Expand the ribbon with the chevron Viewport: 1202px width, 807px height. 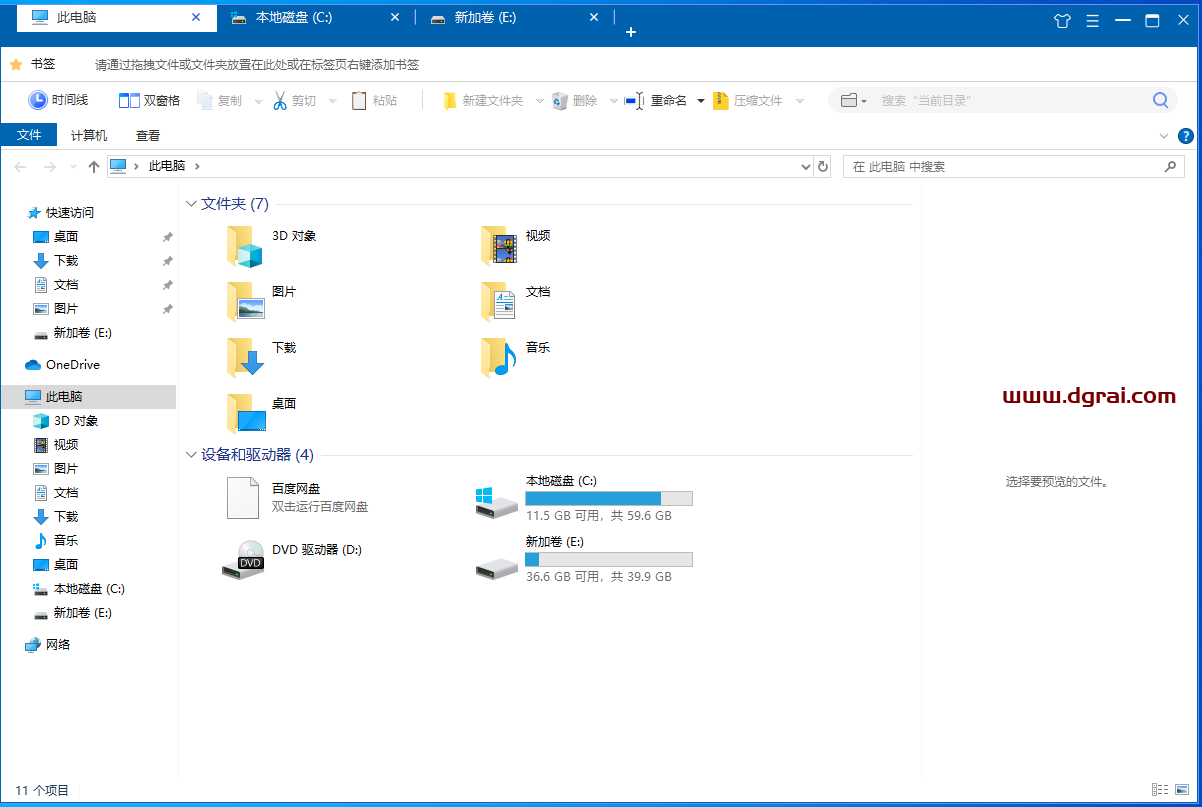(x=1164, y=136)
